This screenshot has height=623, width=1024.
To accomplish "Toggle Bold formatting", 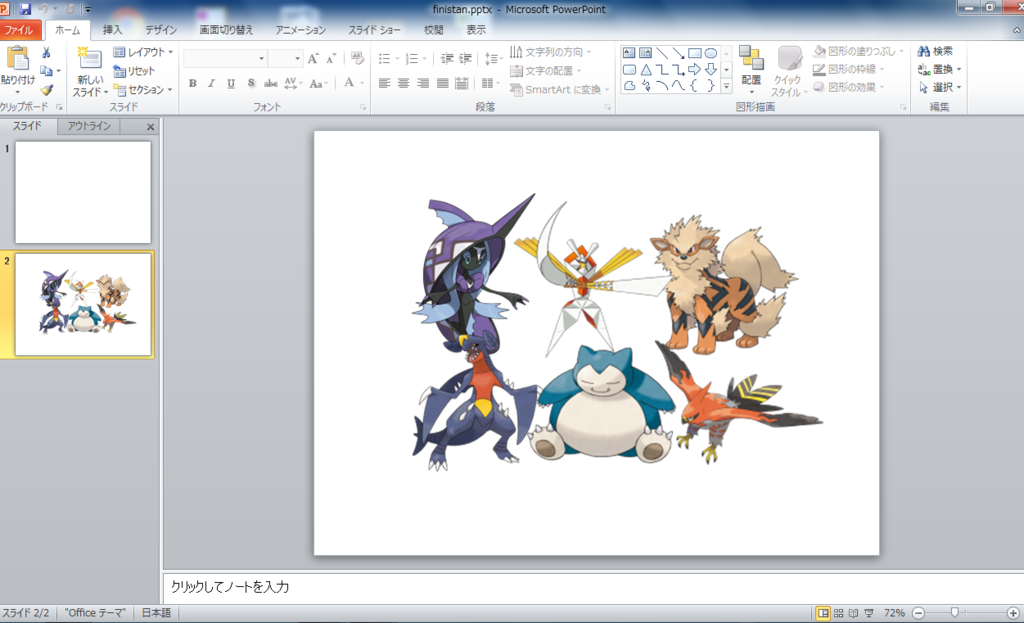I will click(193, 83).
